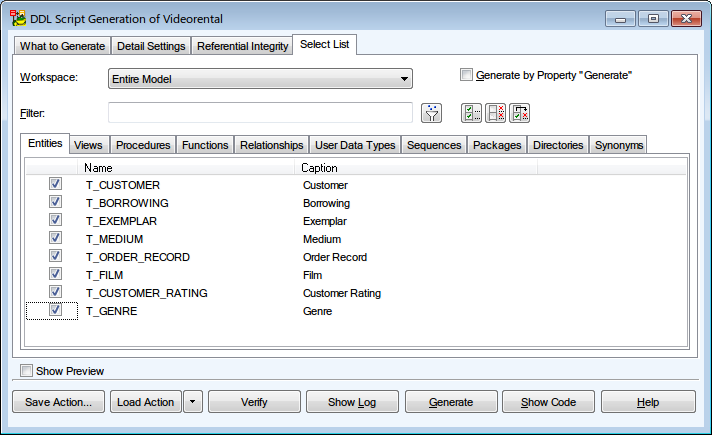Close the DDL Script Generation window
Viewport: 712px width, 435px height.
(686, 19)
